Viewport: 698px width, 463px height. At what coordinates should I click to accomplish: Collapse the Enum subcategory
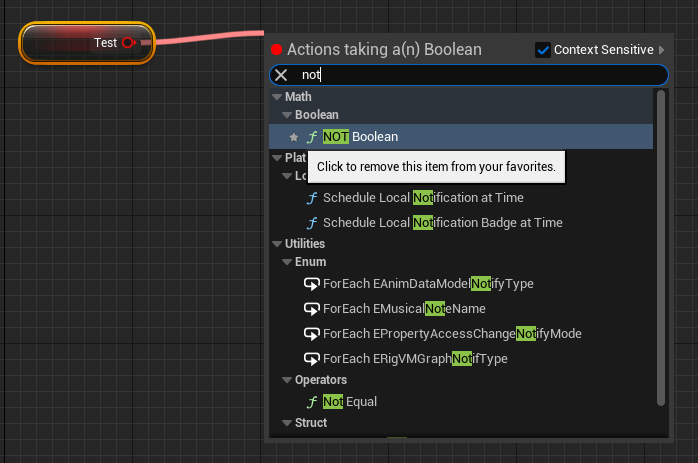pos(287,262)
